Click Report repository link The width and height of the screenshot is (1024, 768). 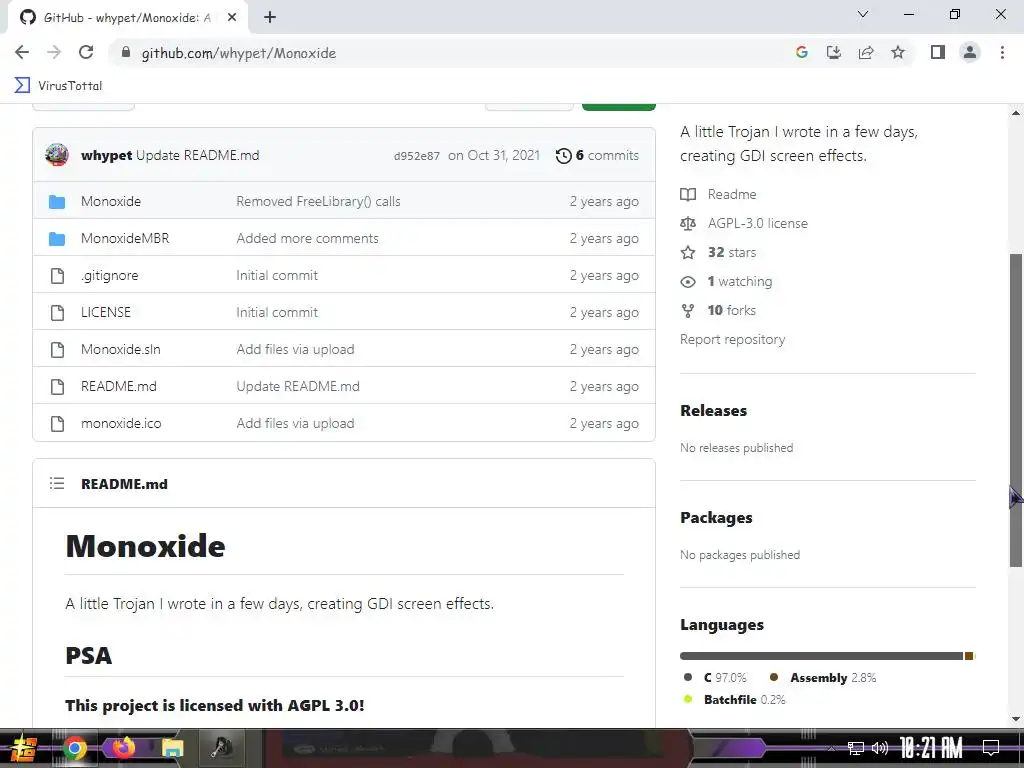[732, 340]
